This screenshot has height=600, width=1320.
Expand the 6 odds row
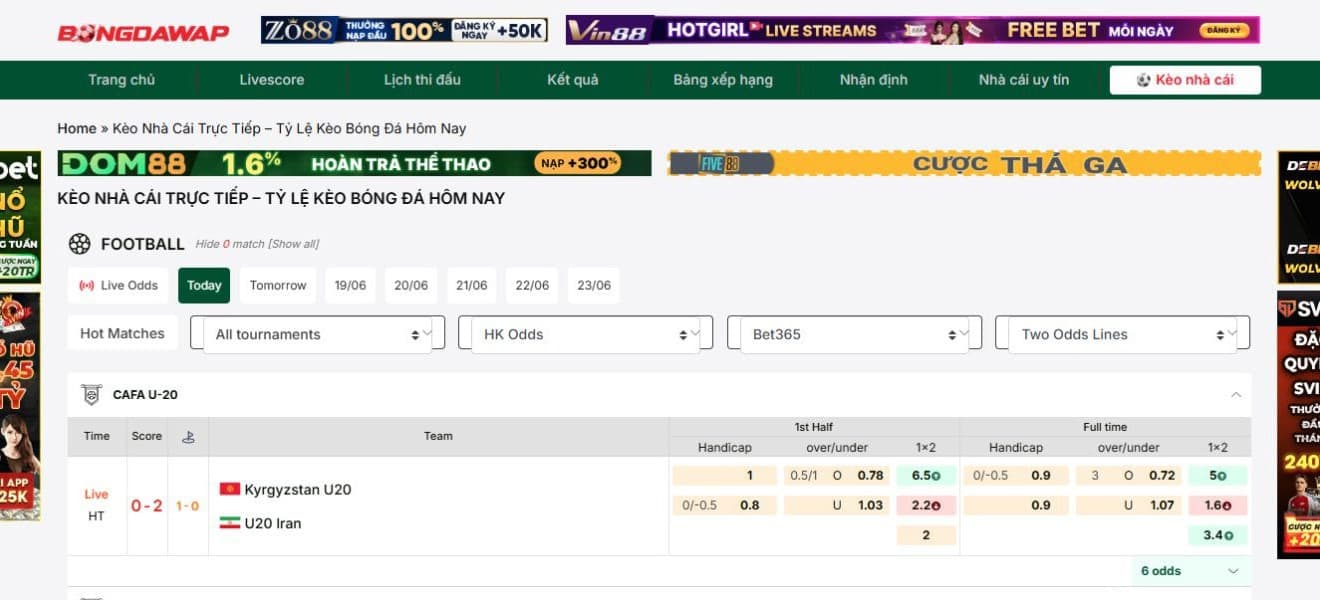pos(1189,571)
